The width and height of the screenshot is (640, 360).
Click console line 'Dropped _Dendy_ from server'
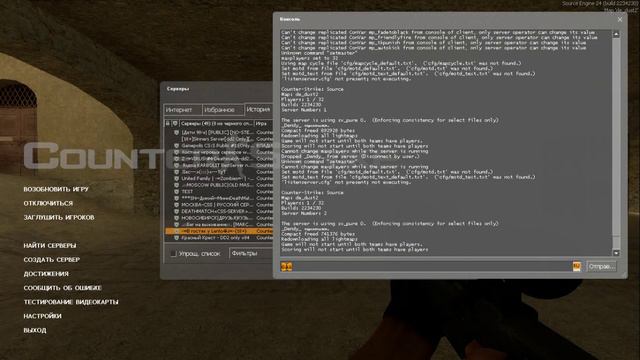tap(350, 156)
